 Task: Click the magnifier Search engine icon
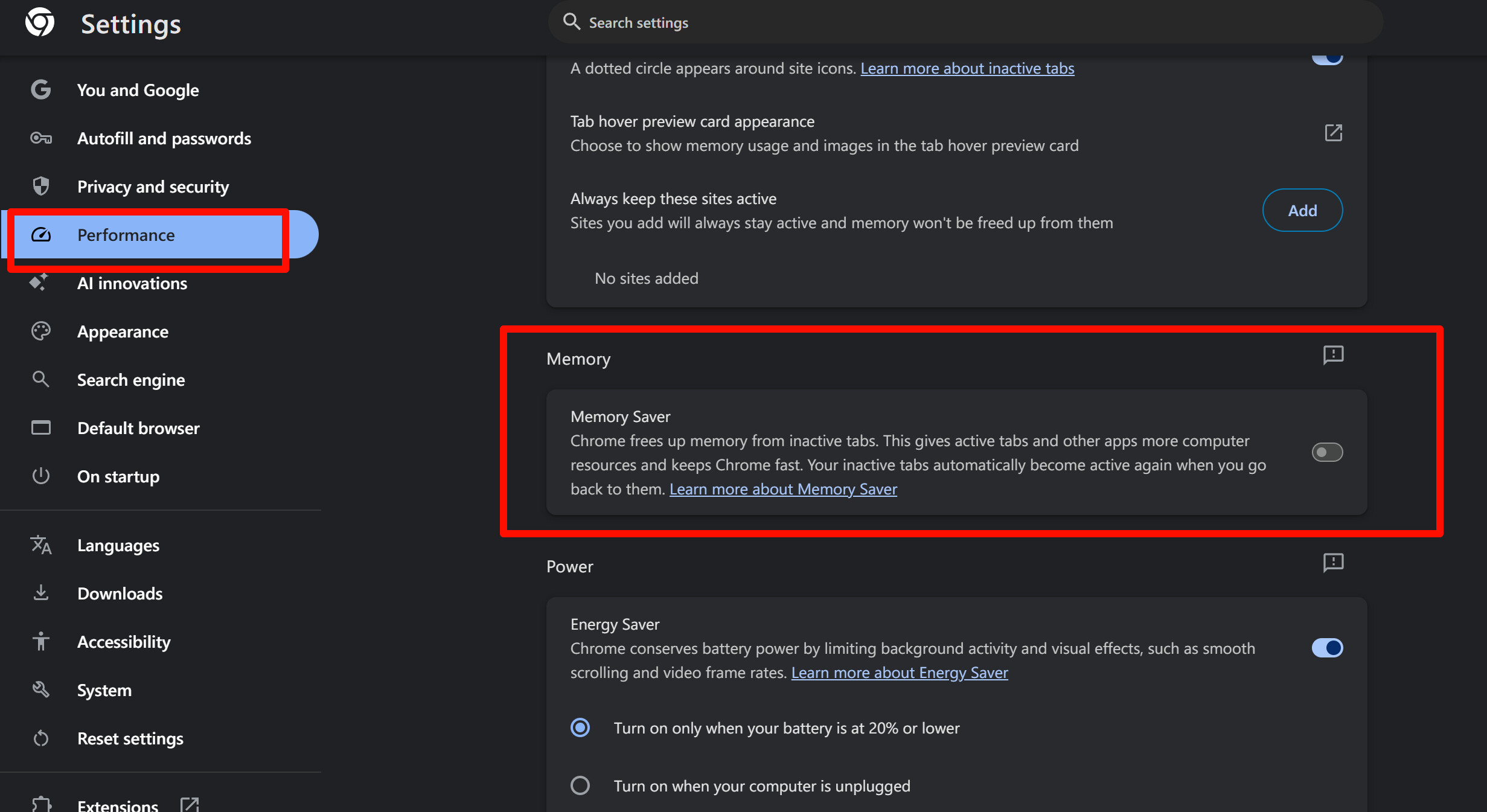pos(41,379)
